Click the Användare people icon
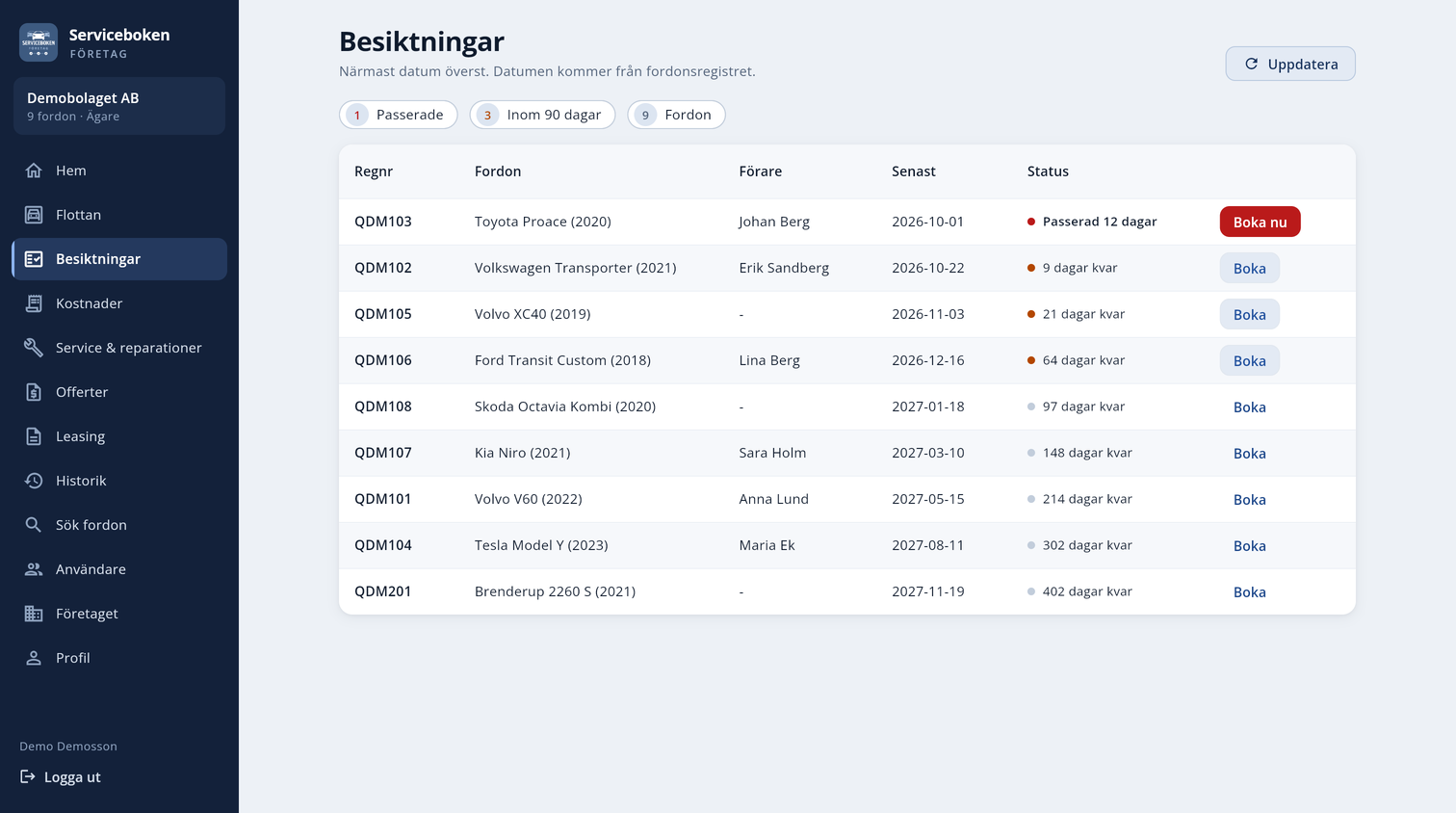 pos(34,569)
